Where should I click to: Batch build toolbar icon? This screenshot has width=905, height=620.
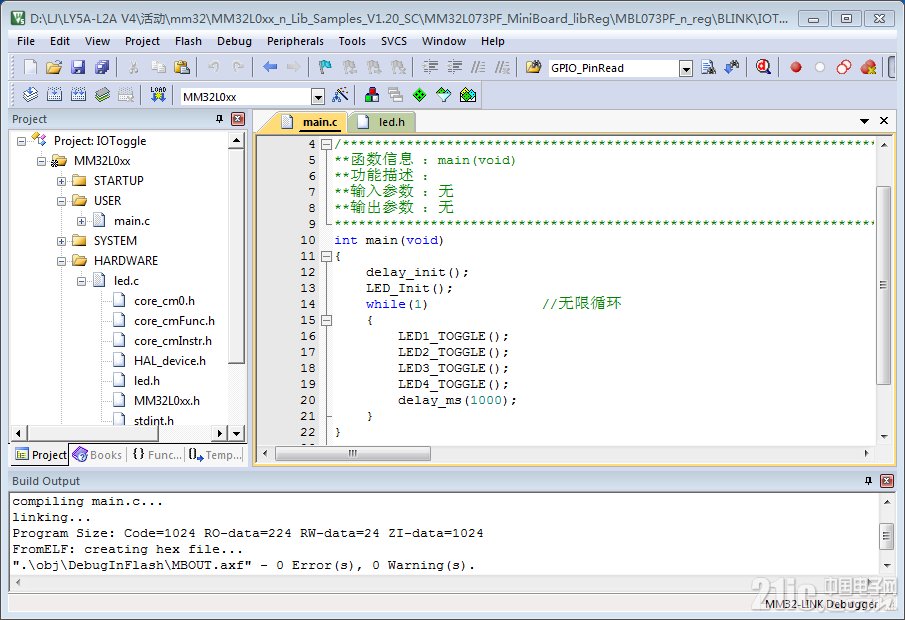[102, 95]
